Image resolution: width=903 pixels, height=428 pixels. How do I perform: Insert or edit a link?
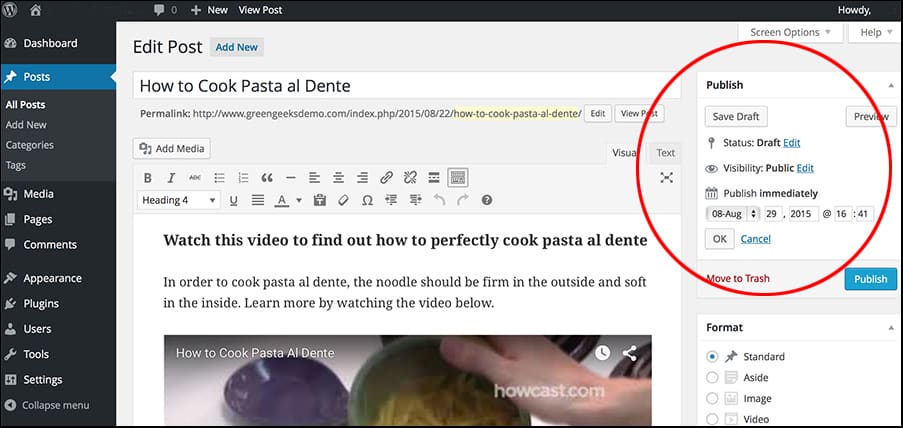point(386,178)
